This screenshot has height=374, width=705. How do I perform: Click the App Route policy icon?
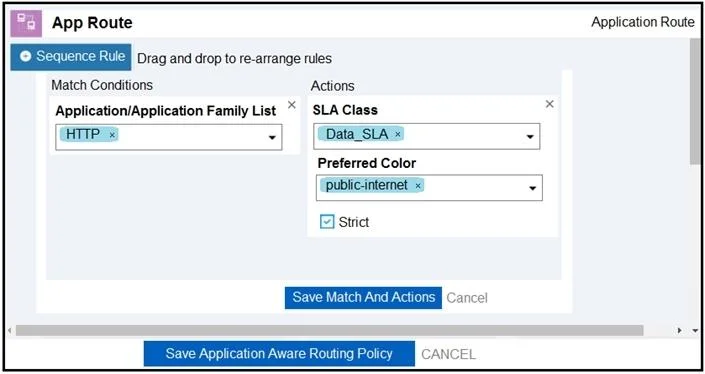pos(26,23)
